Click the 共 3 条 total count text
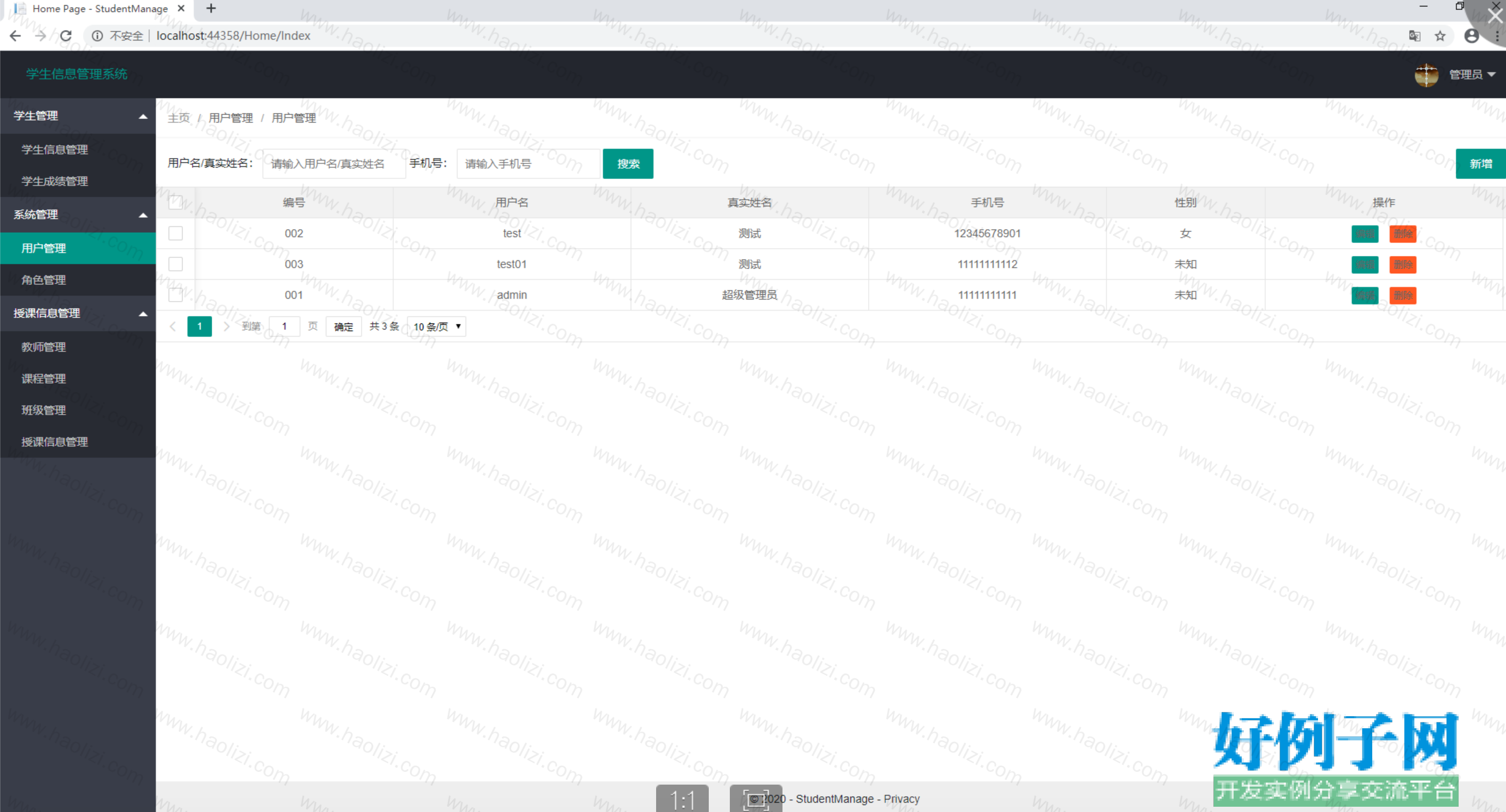The width and height of the screenshot is (1506, 812). 384,326
